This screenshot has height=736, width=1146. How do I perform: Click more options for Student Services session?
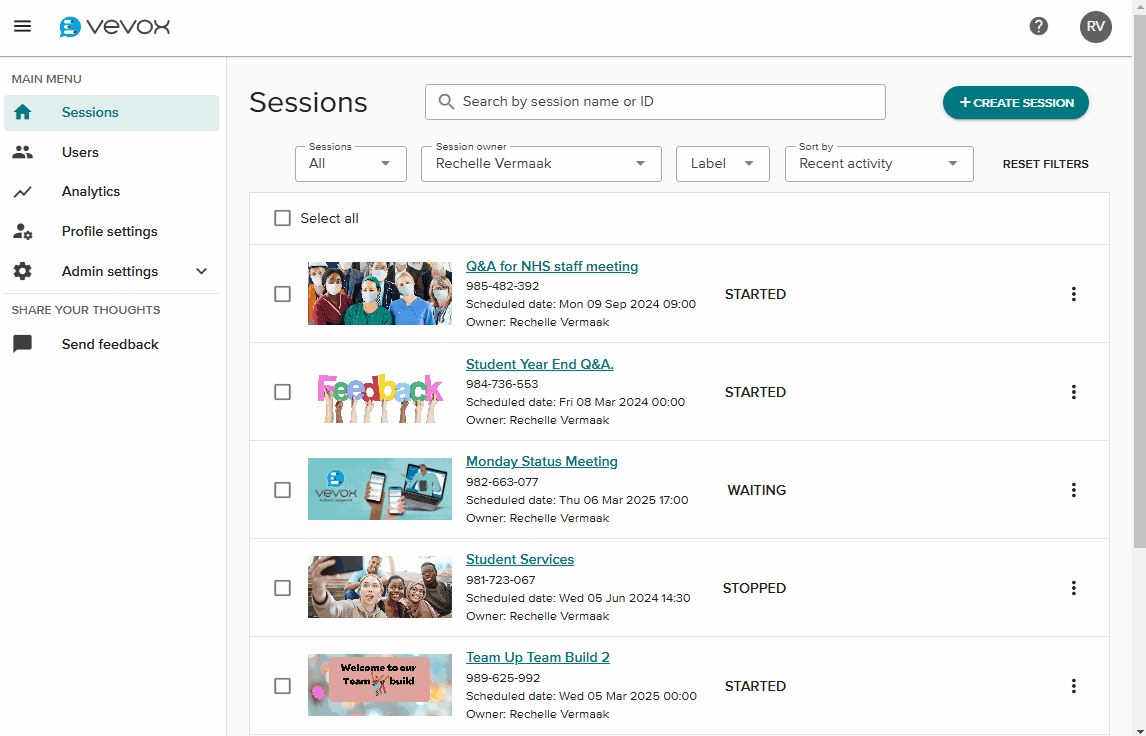[1073, 588]
